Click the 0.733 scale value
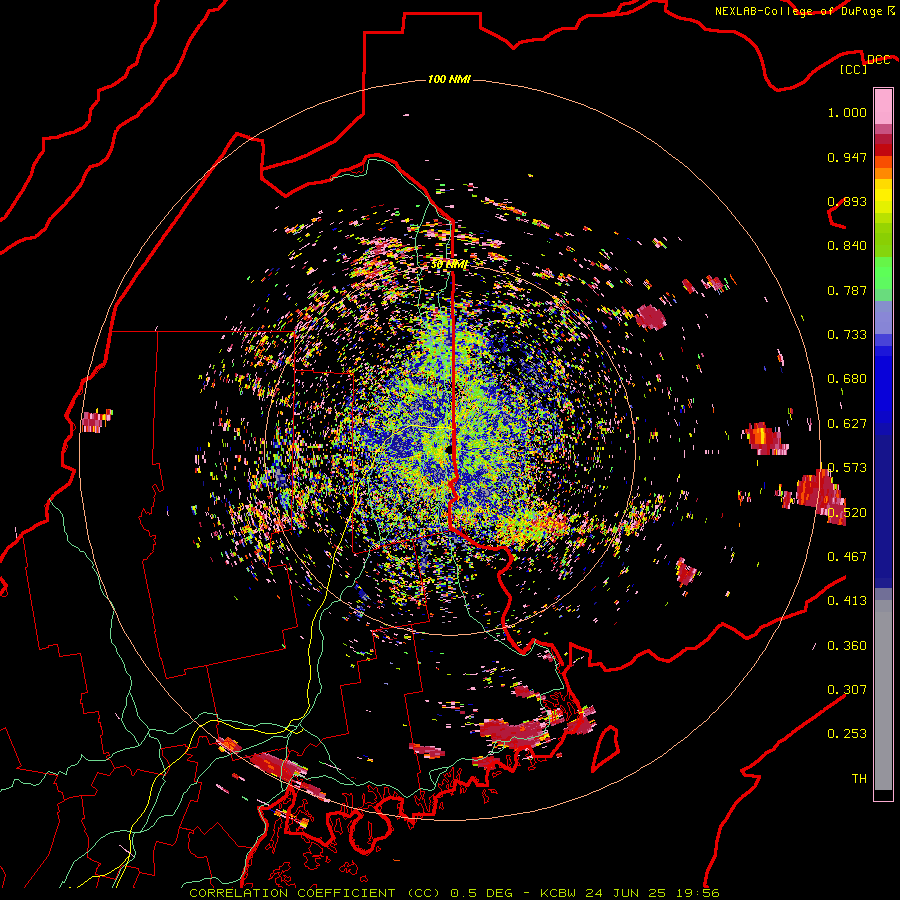Viewport: 900px width, 900px height. tap(847, 335)
